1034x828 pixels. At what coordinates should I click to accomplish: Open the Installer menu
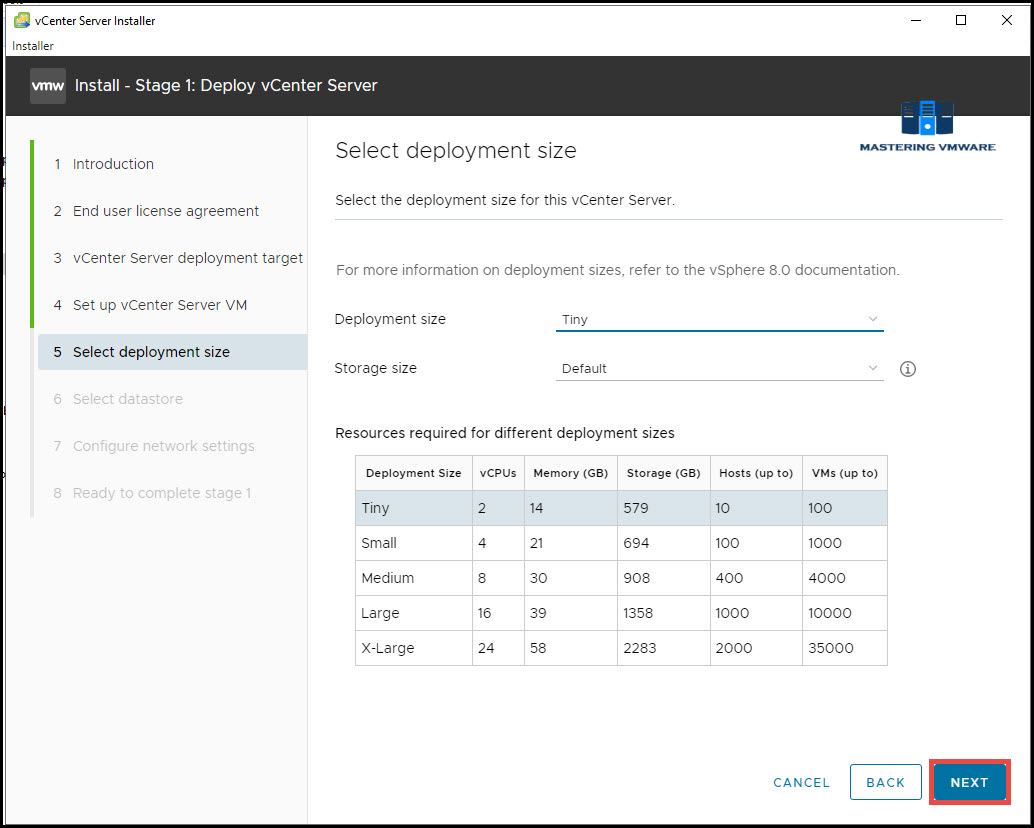pos(32,45)
